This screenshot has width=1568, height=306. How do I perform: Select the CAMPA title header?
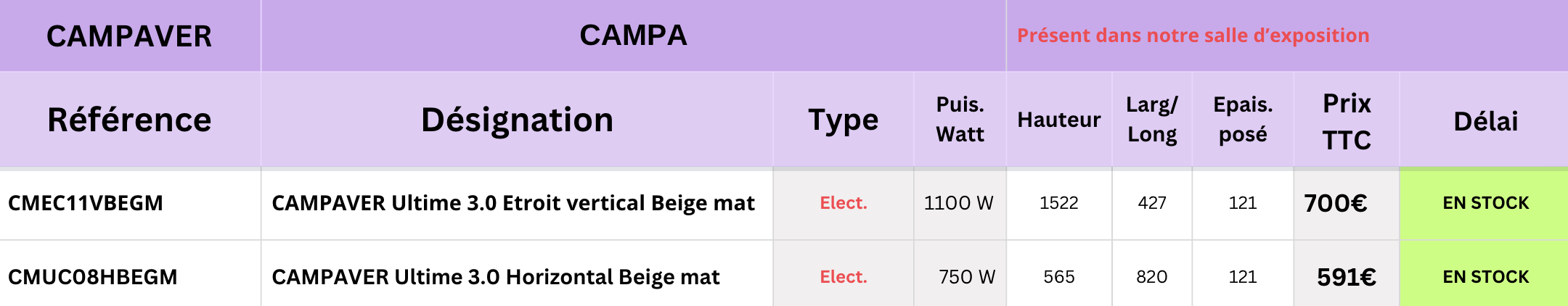(633, 36)
